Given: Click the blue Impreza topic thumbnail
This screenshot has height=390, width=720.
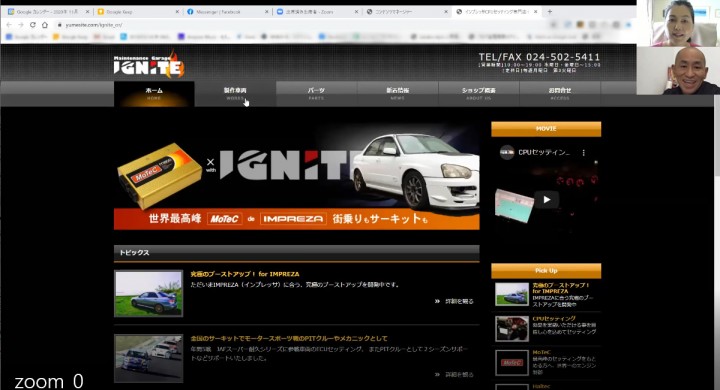Looking at the screenshot, I should [148, 294].
